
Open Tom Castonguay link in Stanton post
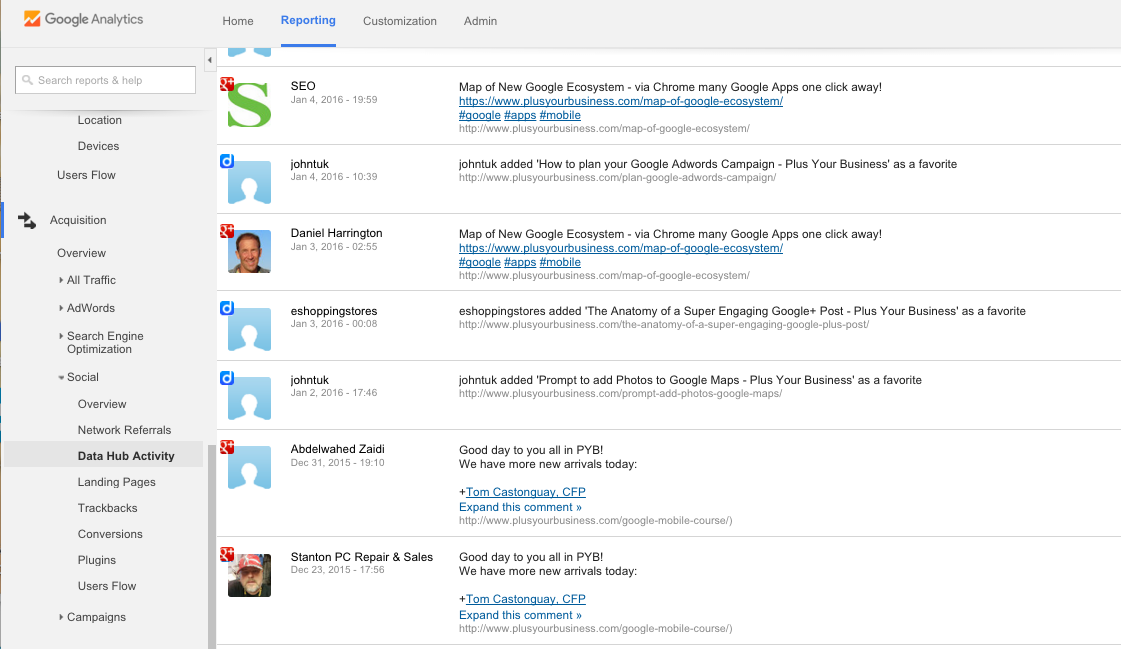coord(525,599)
